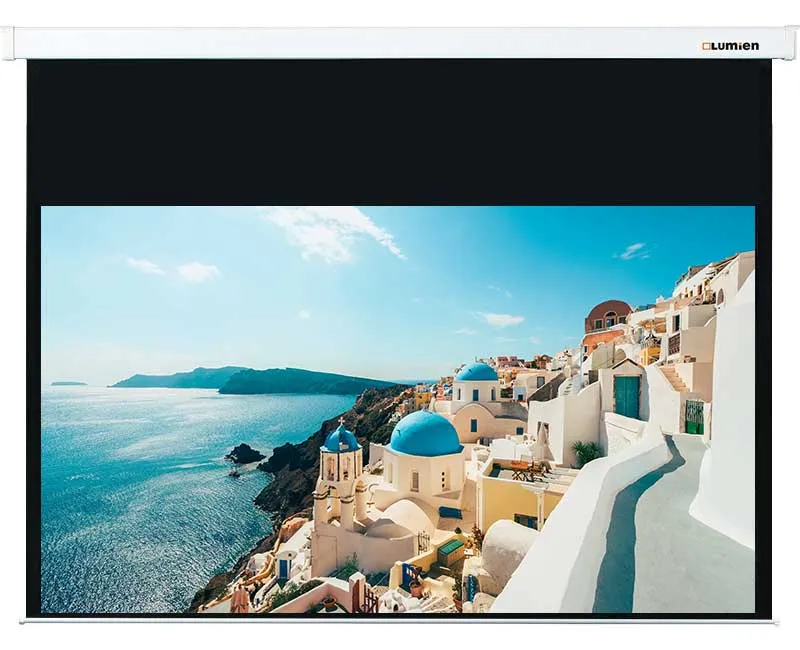
Task: Click the small blue dome on the bell tower
Action: [341, 438]
